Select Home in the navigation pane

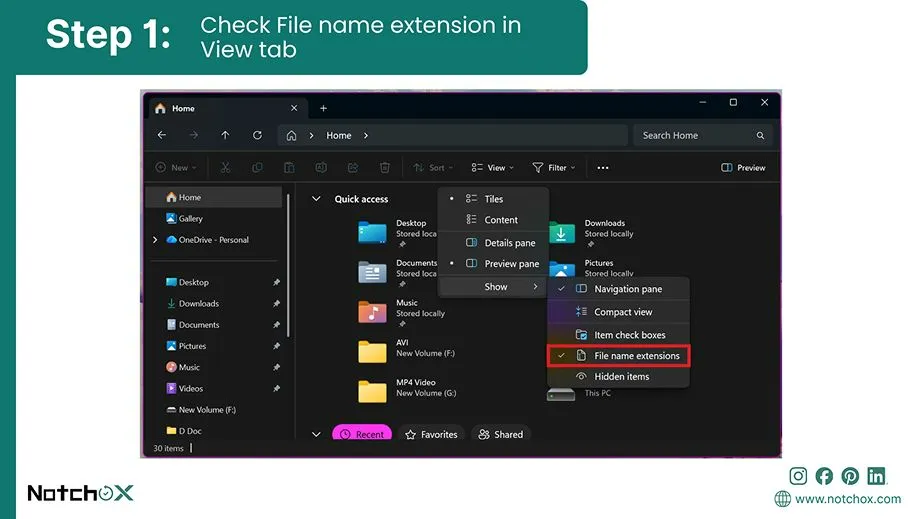coord(213,197)
